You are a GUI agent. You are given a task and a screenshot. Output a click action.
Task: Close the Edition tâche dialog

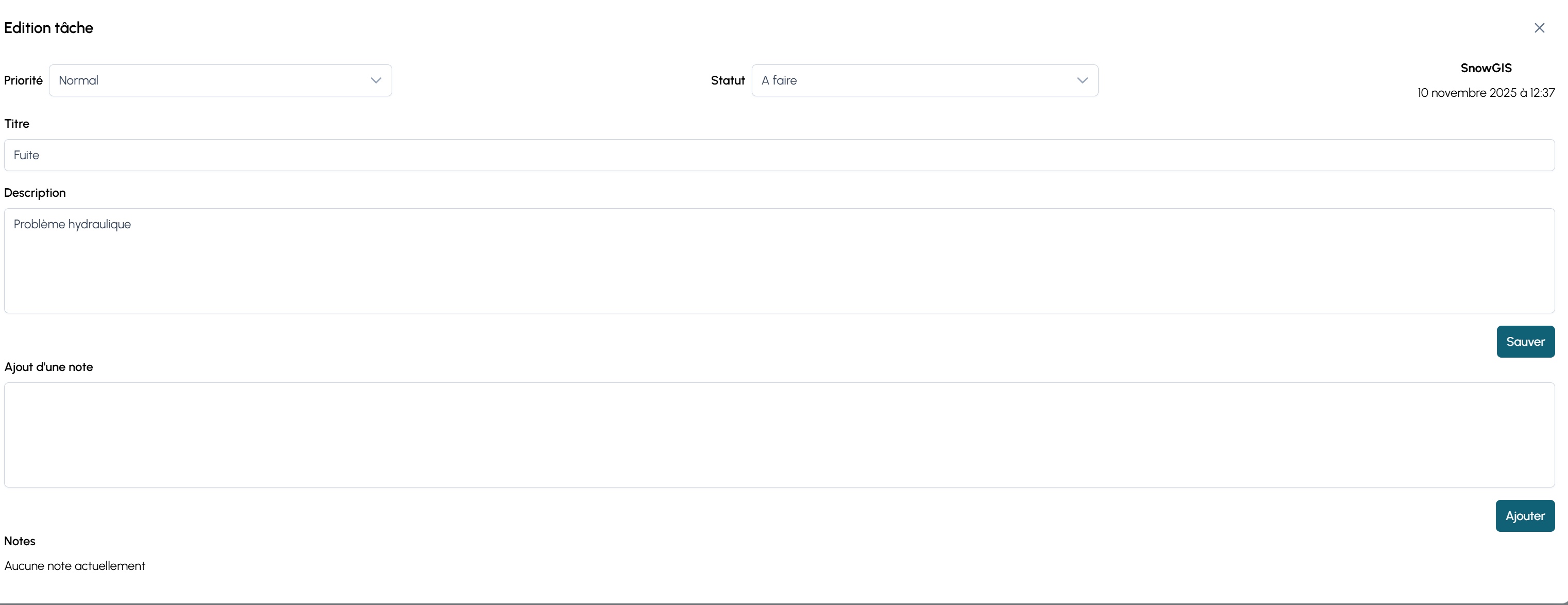tap(1539, 28)
